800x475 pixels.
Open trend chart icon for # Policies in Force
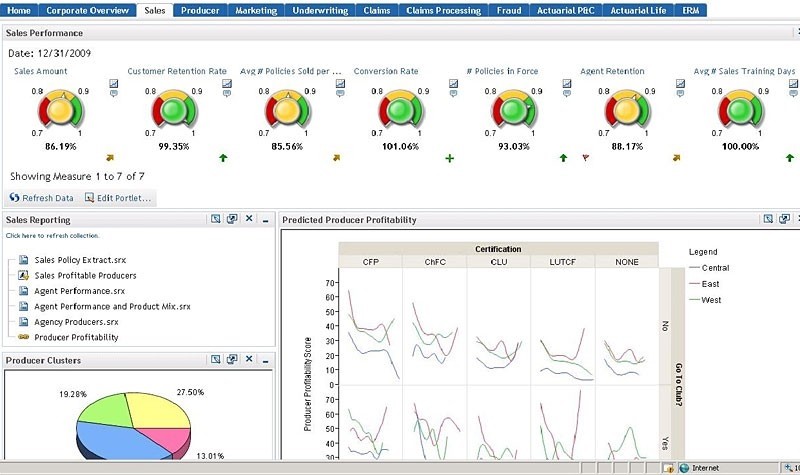coord(567,83)
